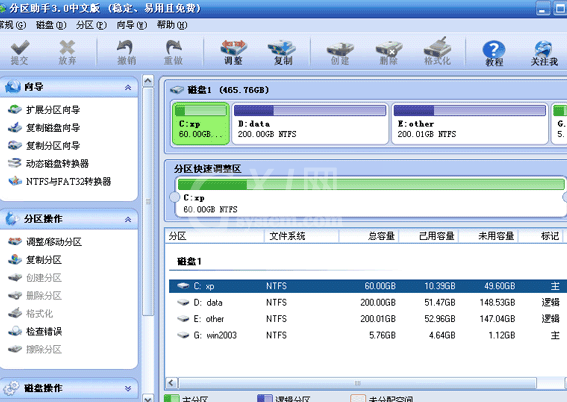The width and height of the screenshot is (567, 402).
Task: Expand the 磁盘操作 panel chevron
Action: pos(128,388)
